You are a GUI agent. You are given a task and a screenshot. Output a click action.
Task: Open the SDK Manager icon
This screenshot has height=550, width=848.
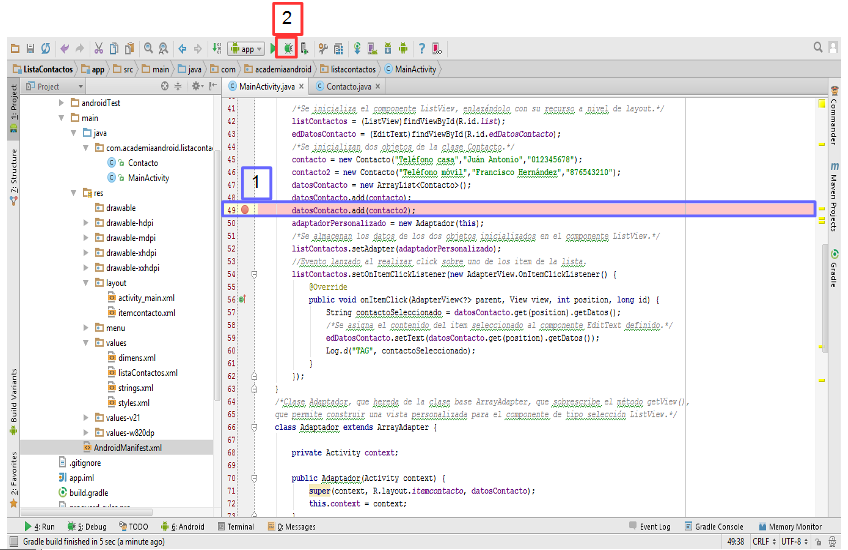coord(388,49)
